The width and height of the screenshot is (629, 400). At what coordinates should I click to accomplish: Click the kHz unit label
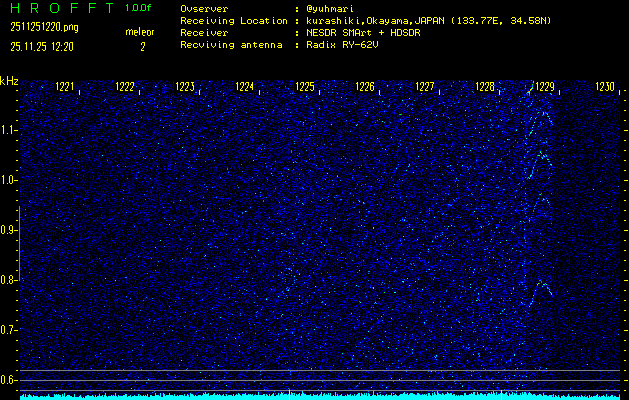click(x=9, y=81)
